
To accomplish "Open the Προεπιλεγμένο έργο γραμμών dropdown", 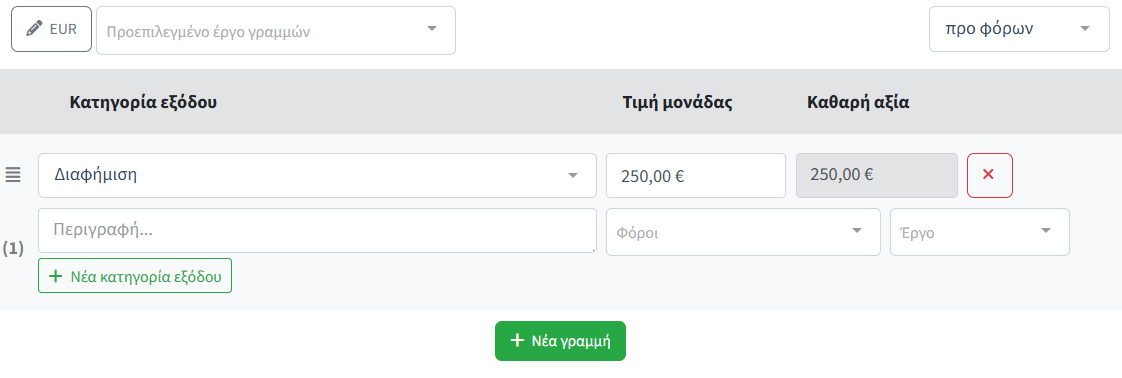I will 275,30.
